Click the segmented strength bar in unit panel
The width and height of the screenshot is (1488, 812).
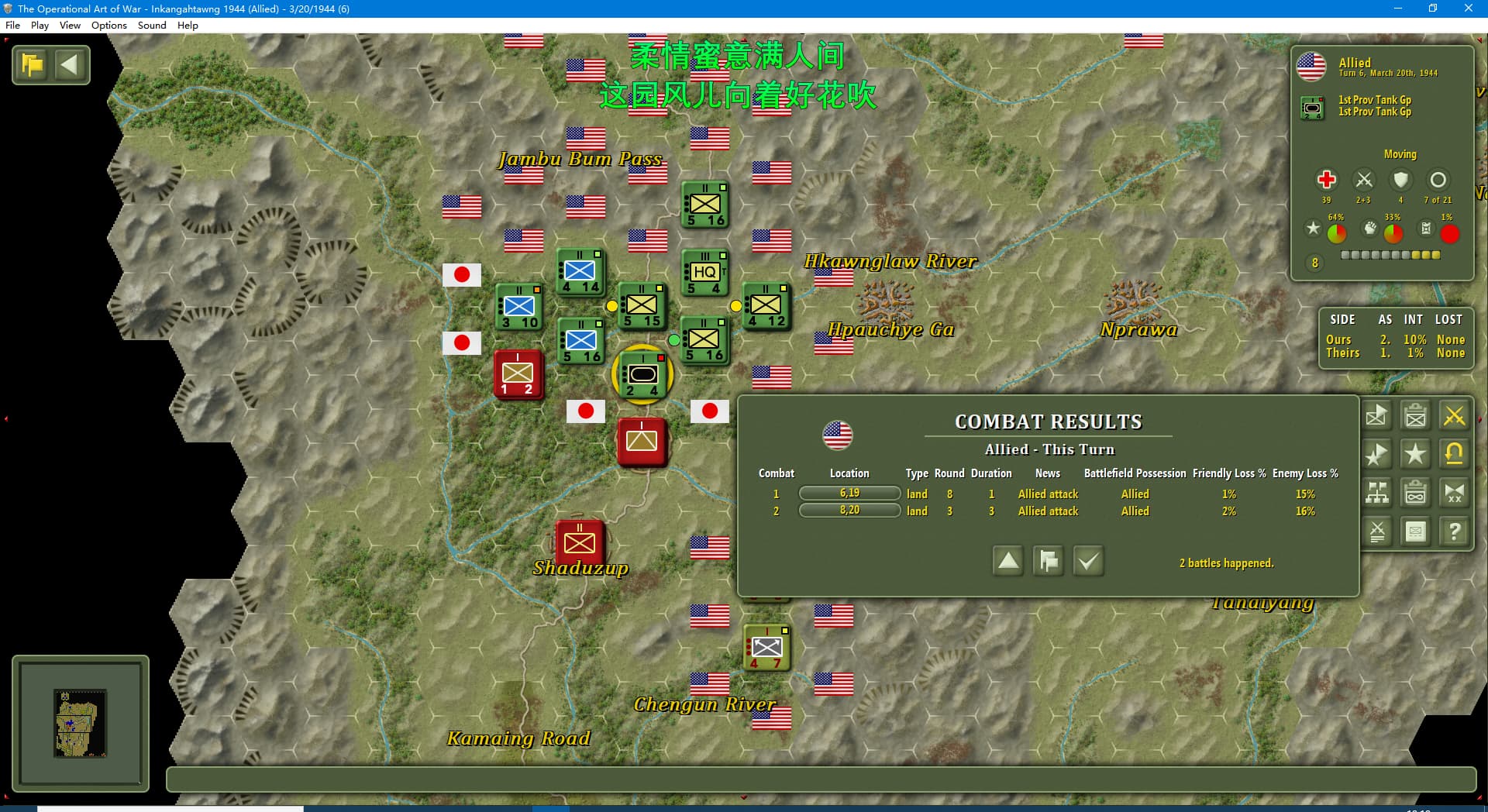pos(1390,255)
